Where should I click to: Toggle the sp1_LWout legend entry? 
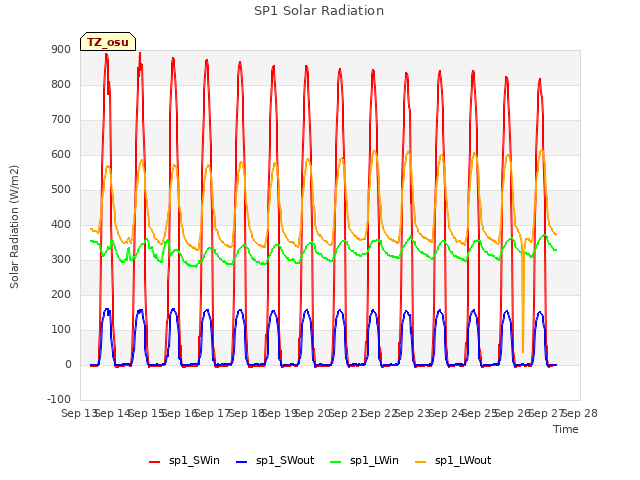453,461
